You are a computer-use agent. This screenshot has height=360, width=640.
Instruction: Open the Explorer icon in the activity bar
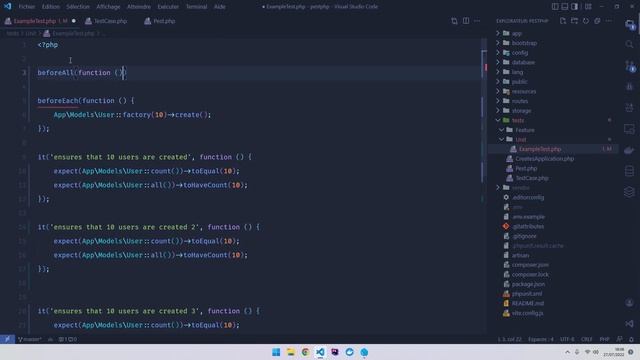click(629, 24)
